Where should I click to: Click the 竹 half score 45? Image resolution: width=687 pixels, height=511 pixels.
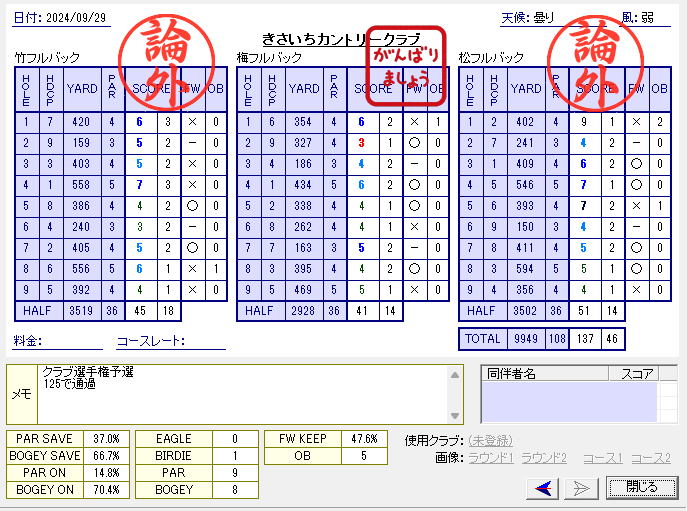click(x=140, y=311)
